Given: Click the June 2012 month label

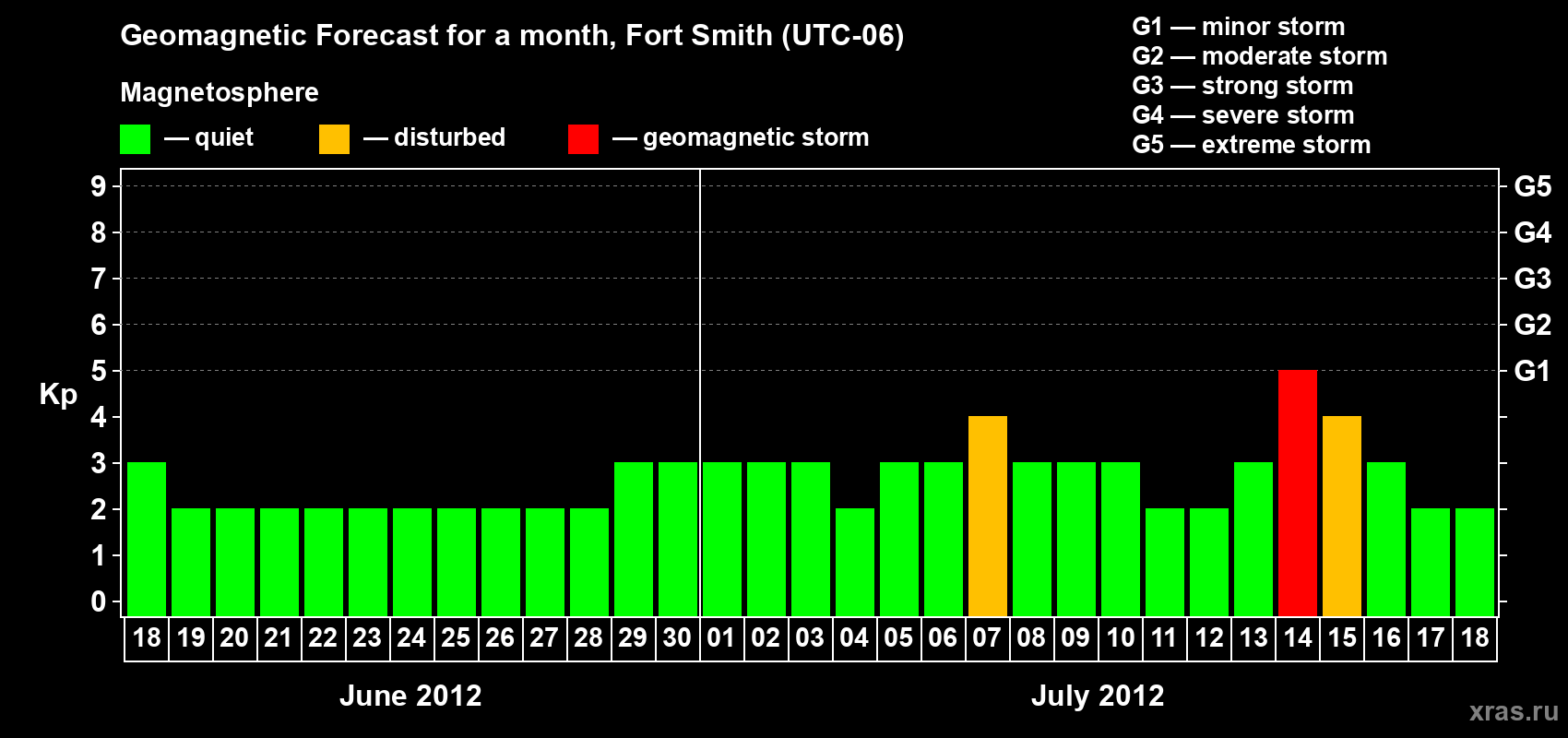Looking at the screenshot, I should (x=410, y=696).
